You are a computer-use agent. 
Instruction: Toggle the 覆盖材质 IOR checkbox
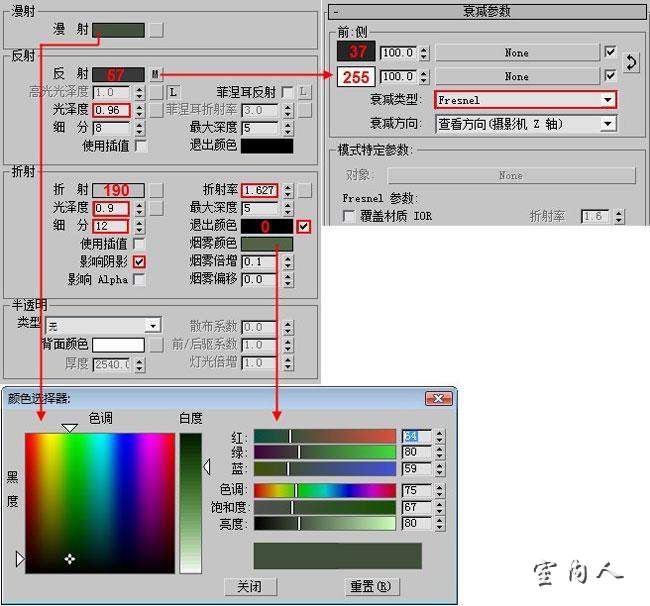click(x=349, y=216)
